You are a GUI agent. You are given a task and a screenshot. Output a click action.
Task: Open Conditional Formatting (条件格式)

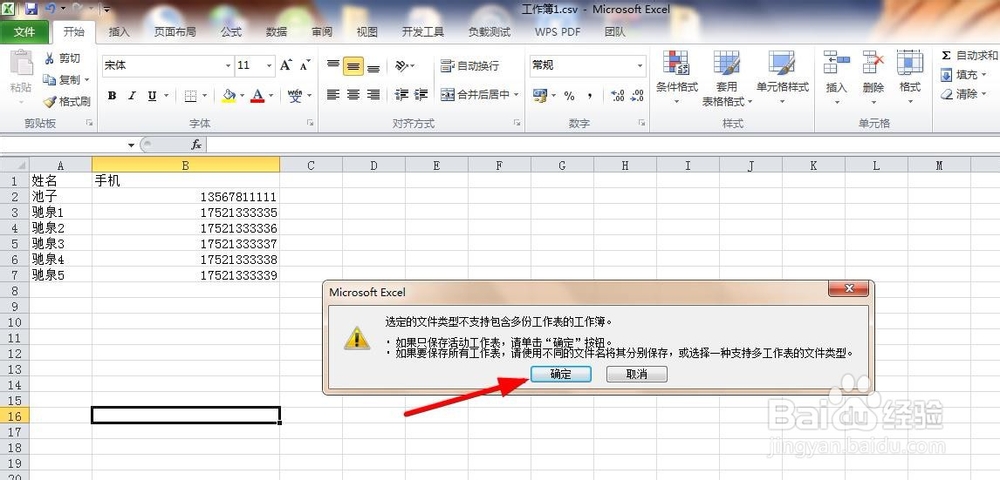pyautogui.click(x=677, y=78)
